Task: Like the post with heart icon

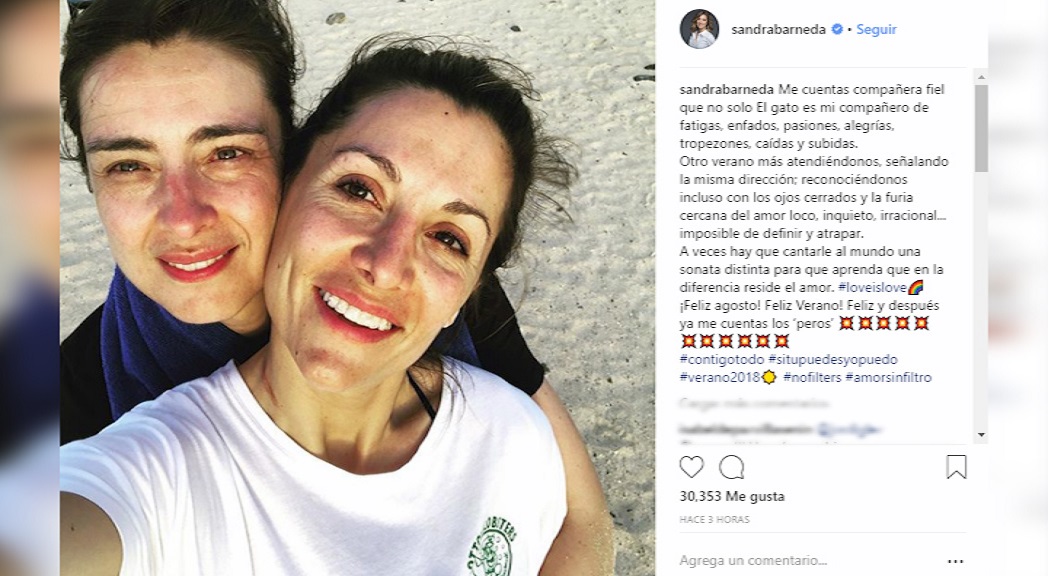Action: click(x=691, y=467)
